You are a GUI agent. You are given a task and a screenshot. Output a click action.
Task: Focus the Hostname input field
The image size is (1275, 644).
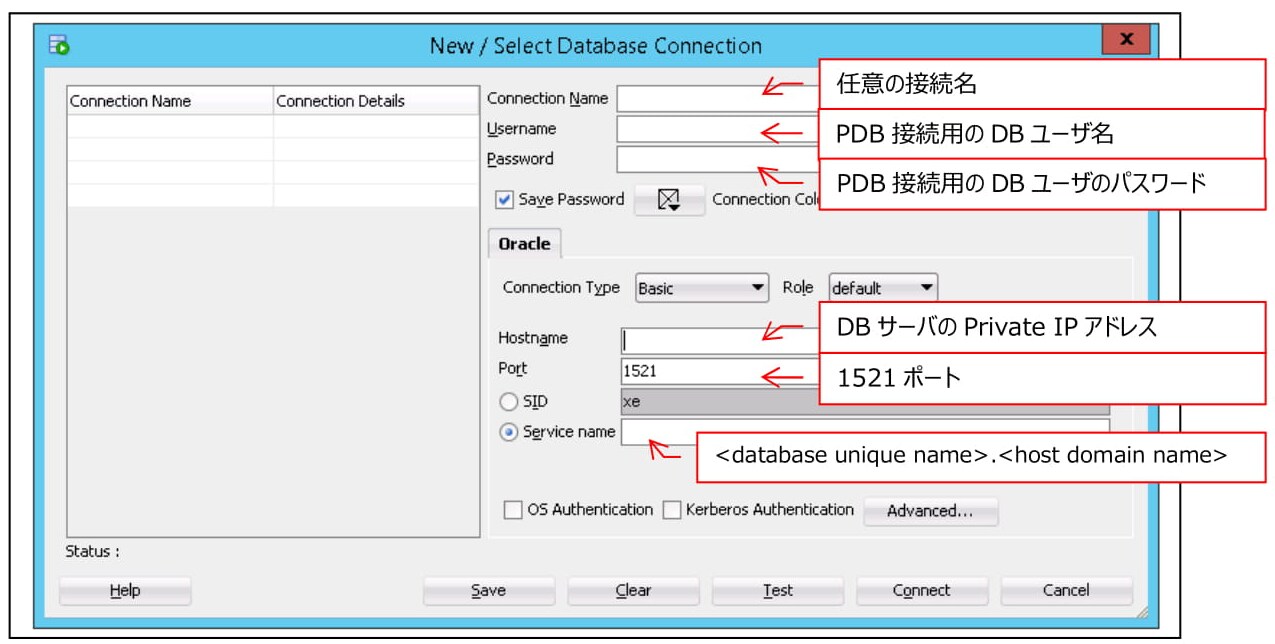tap(720, 341)
